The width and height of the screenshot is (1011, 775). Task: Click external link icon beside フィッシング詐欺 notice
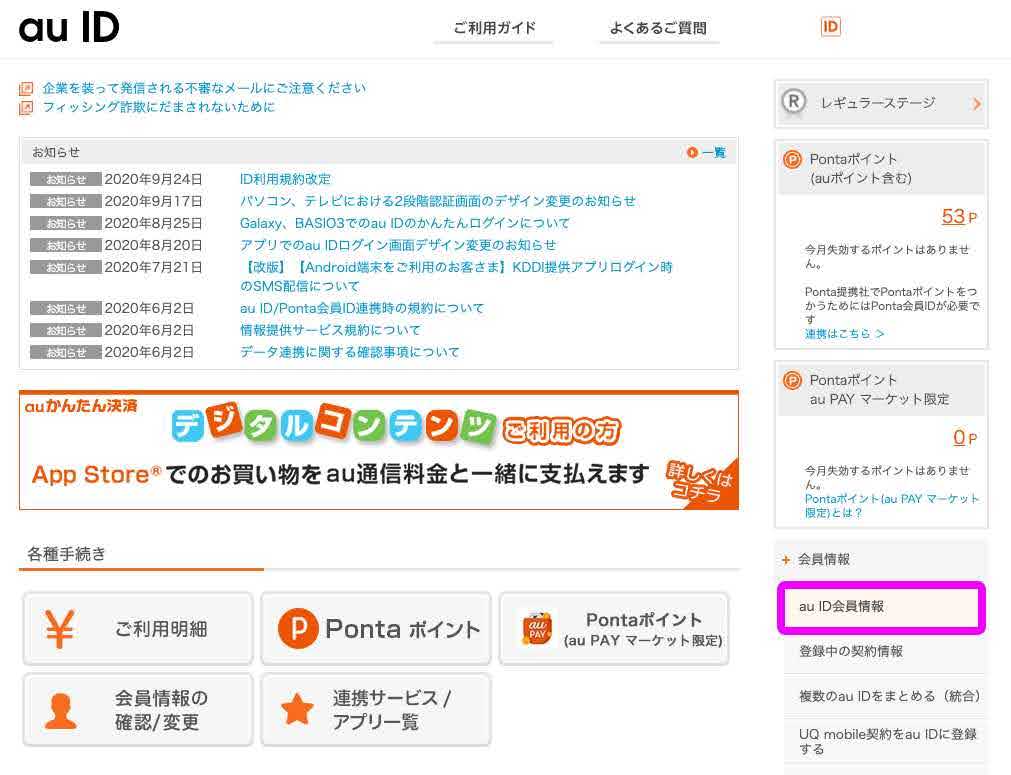[26, 107]
